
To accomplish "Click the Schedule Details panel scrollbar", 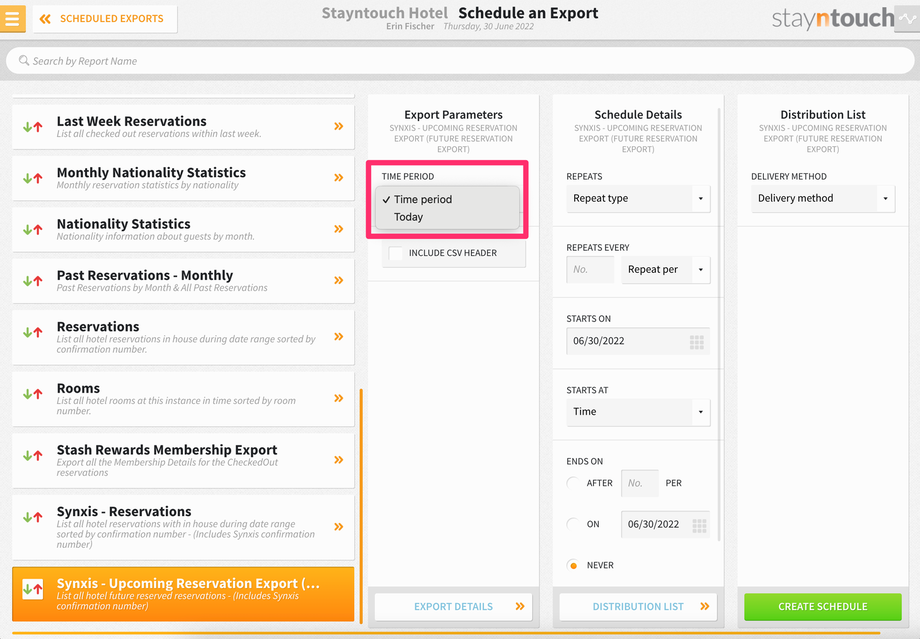I will click(719, 323).
